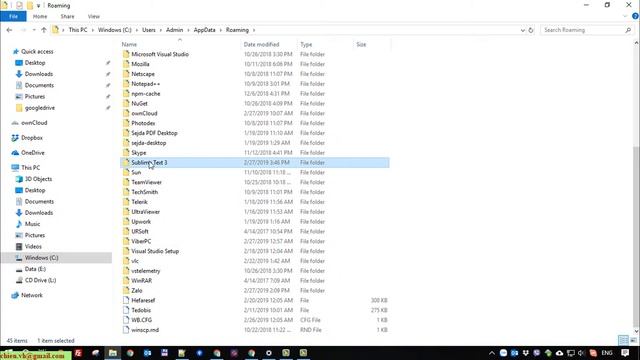Open the Outlook taskbar icon
The width and height of the screenshot is (640, 360).
point(147,353)
